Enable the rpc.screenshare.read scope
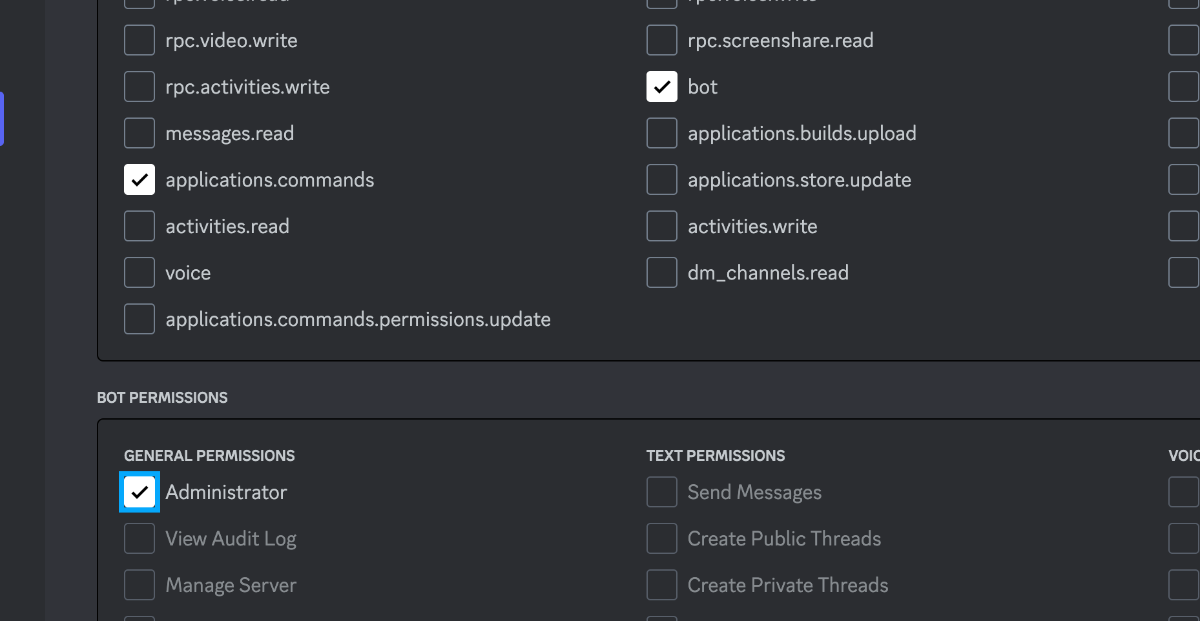Screen dimensions: 1200x621 click(x=662, y=41)
